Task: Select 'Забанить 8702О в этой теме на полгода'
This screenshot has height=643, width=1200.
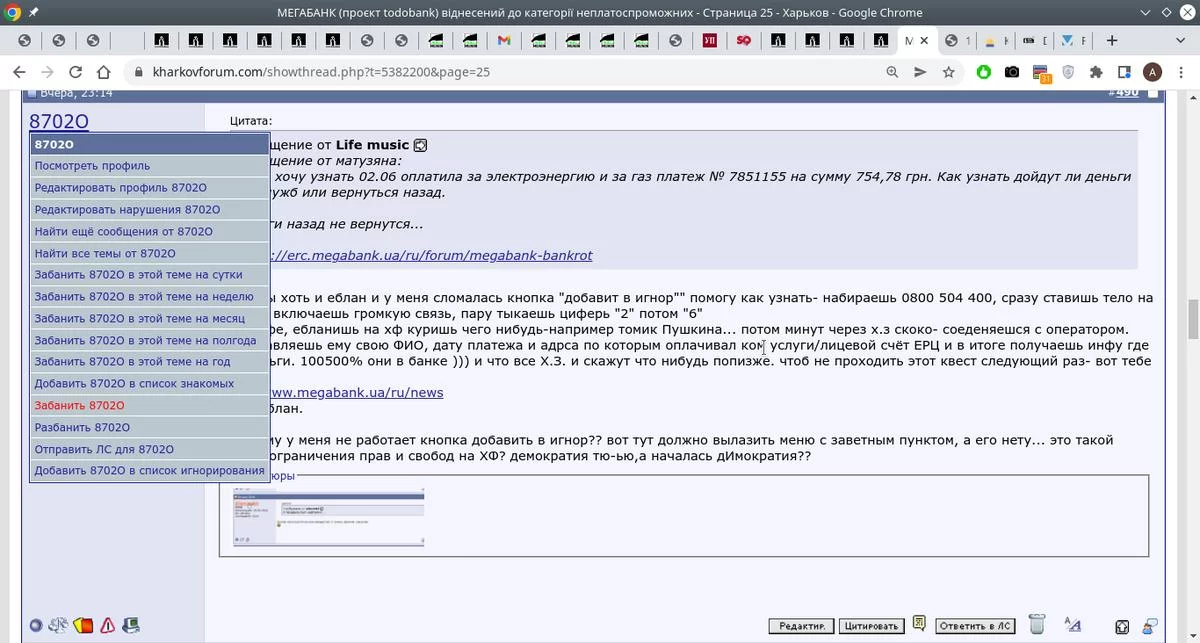Action: tap(150, 341)
